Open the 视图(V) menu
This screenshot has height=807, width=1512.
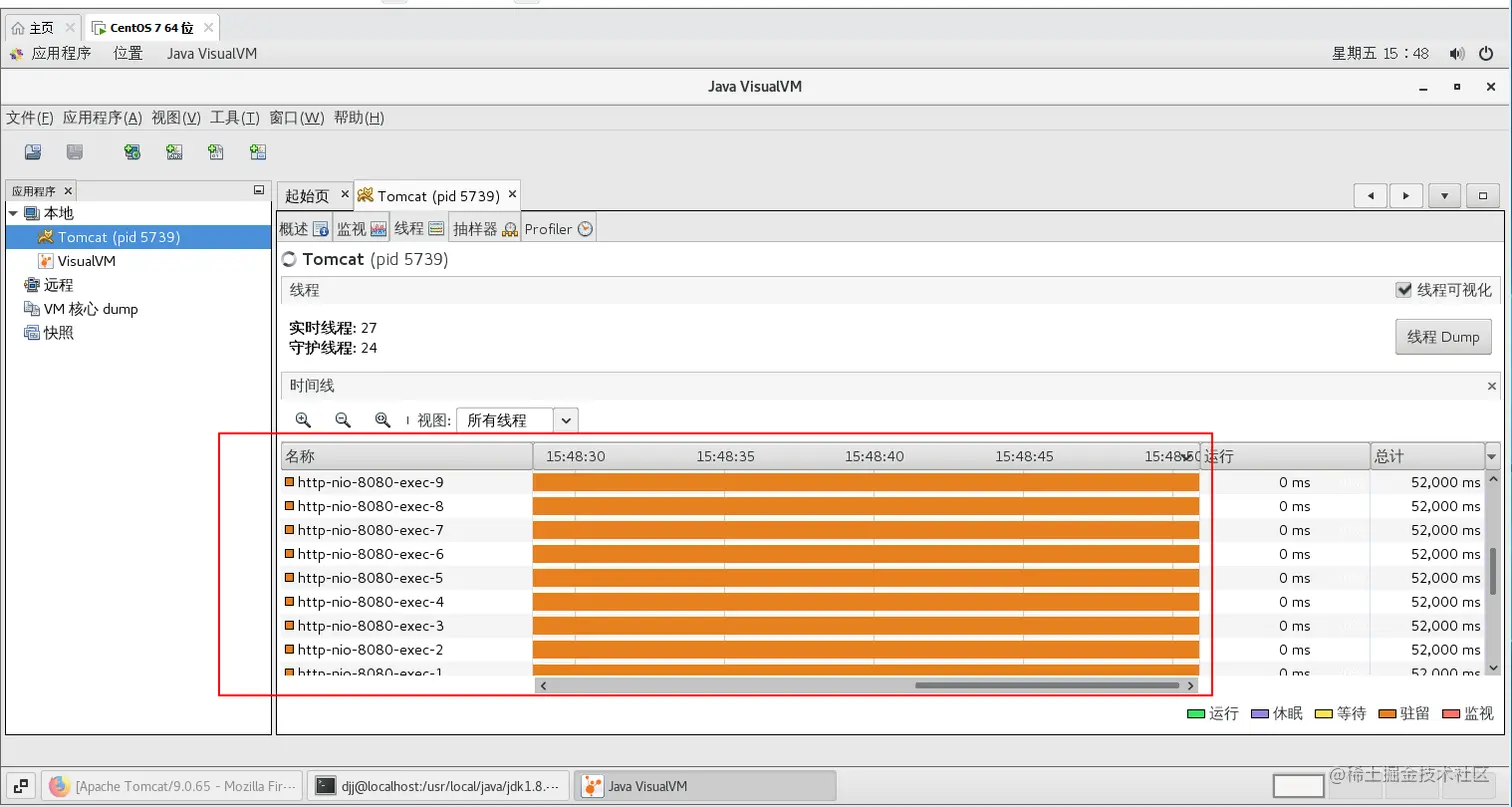176,118
